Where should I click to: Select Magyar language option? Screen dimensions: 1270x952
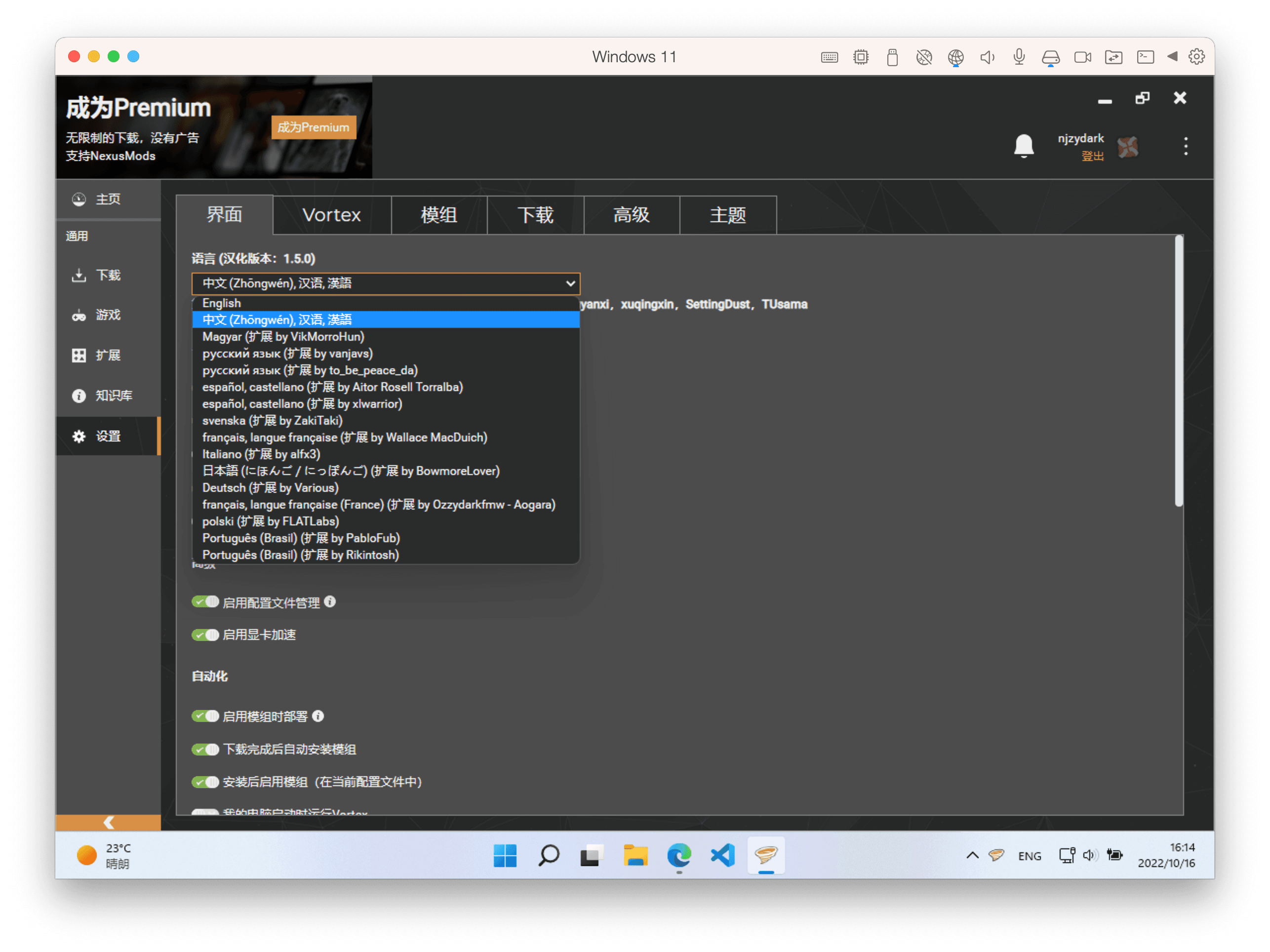coord(386,336)
